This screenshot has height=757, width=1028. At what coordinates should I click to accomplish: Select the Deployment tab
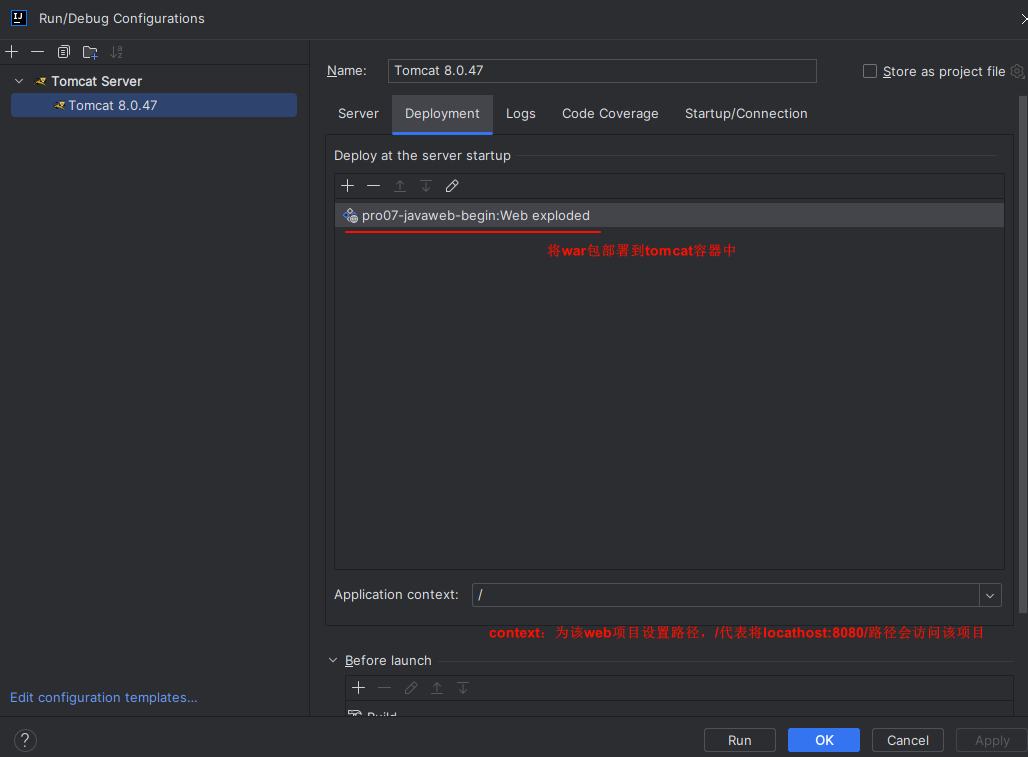[443, 113]
